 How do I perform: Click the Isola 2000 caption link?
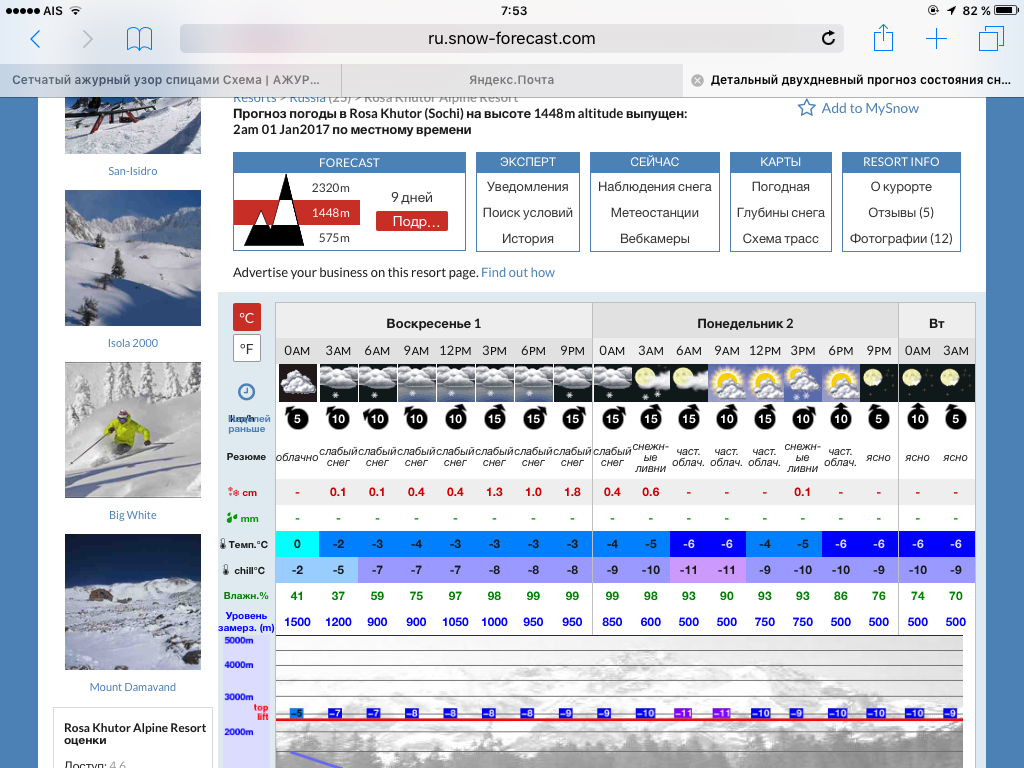point(133,343)
